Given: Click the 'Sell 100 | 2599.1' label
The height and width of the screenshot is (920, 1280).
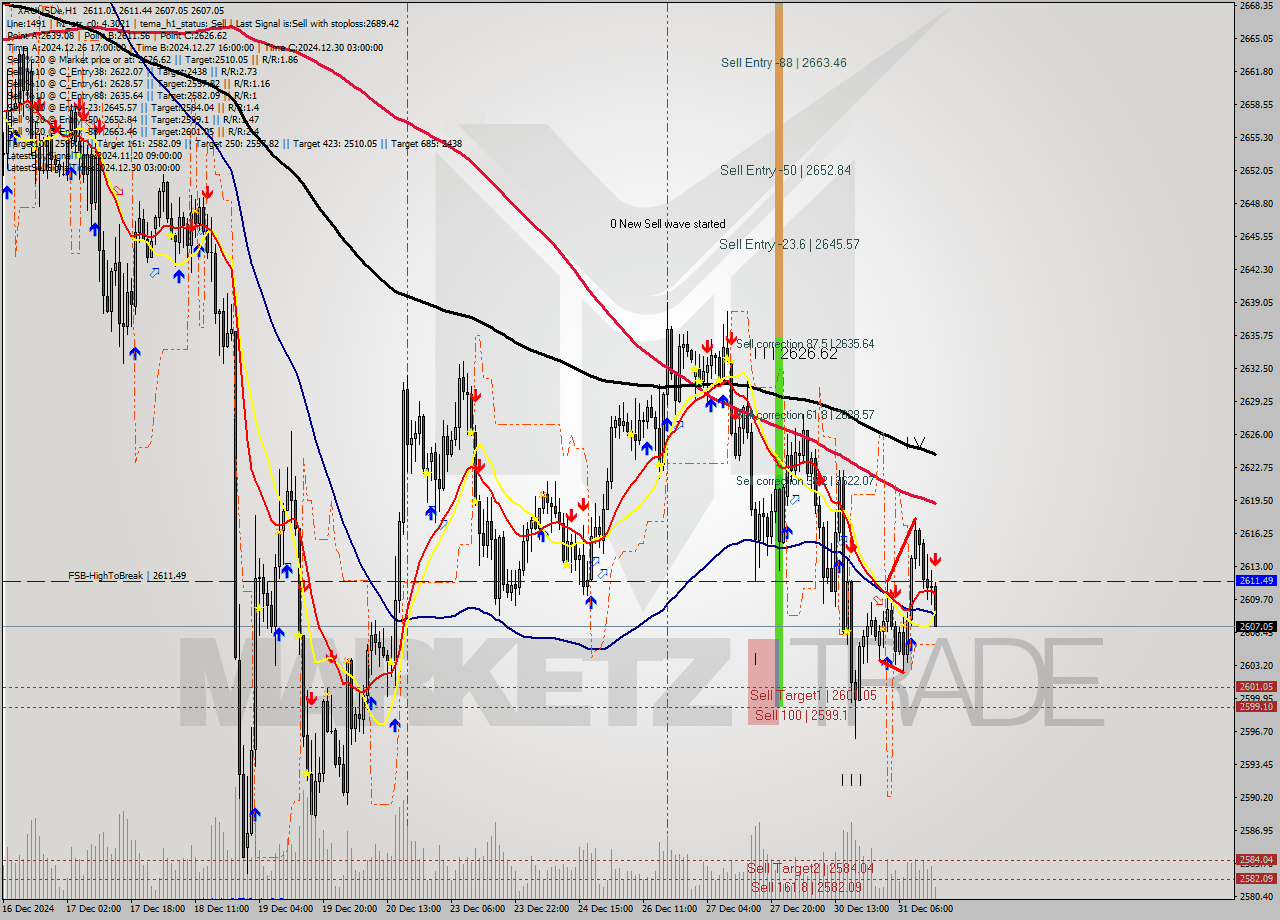Looking at the screenshot, I should tap(801, 715).
